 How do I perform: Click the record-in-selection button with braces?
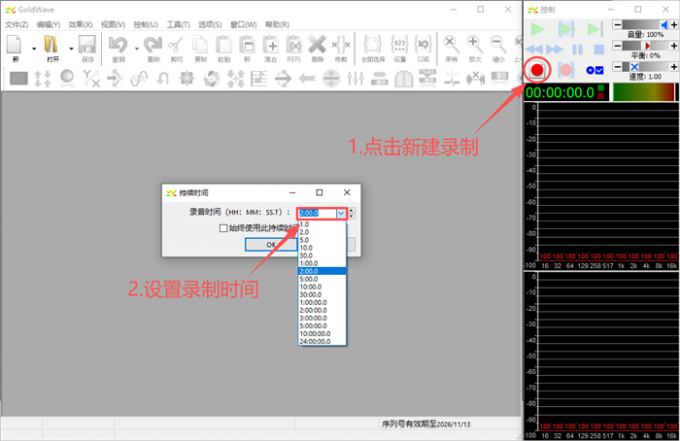pos(566,70)
